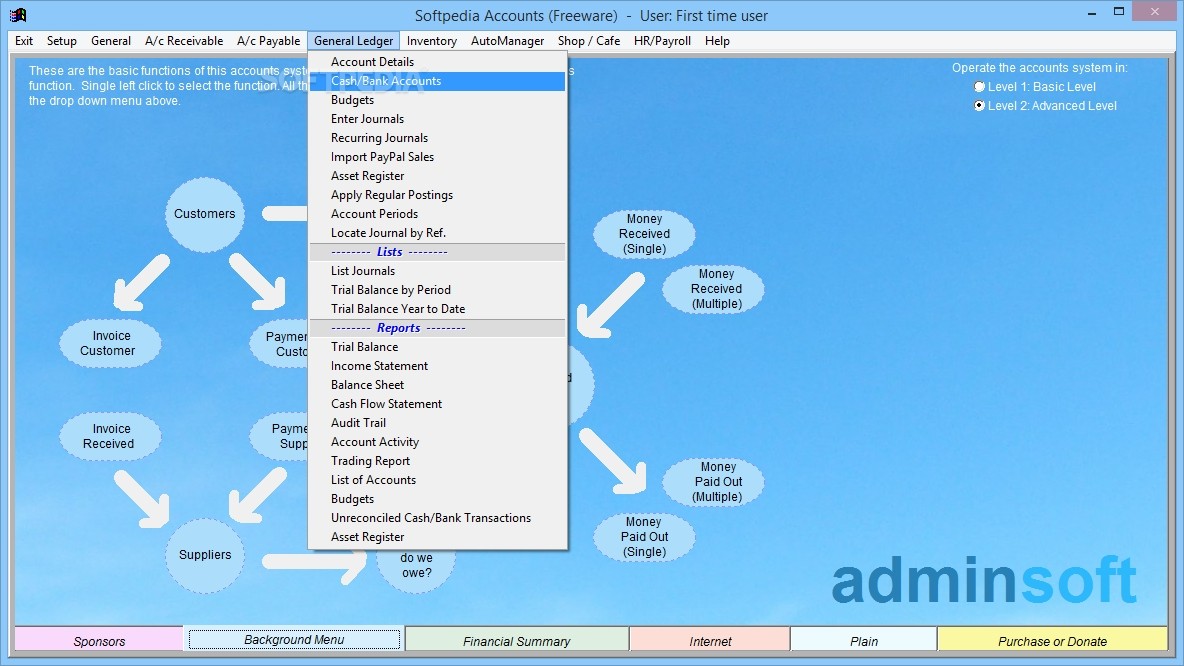Open the Help menu
The height and width of the screenshot is (666, 1184).
click(x=717, y=41)
